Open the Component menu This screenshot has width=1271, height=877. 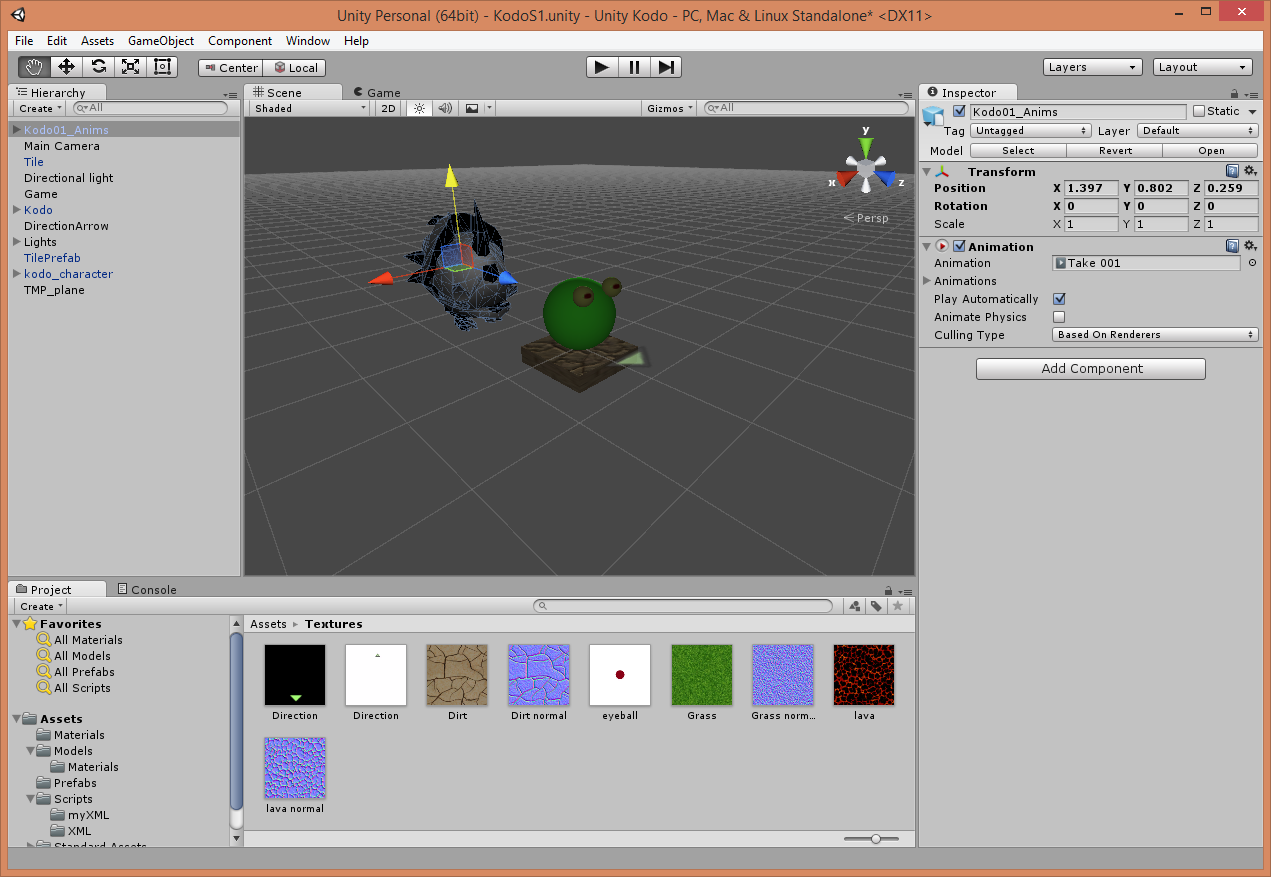click(x=240, y=41)
